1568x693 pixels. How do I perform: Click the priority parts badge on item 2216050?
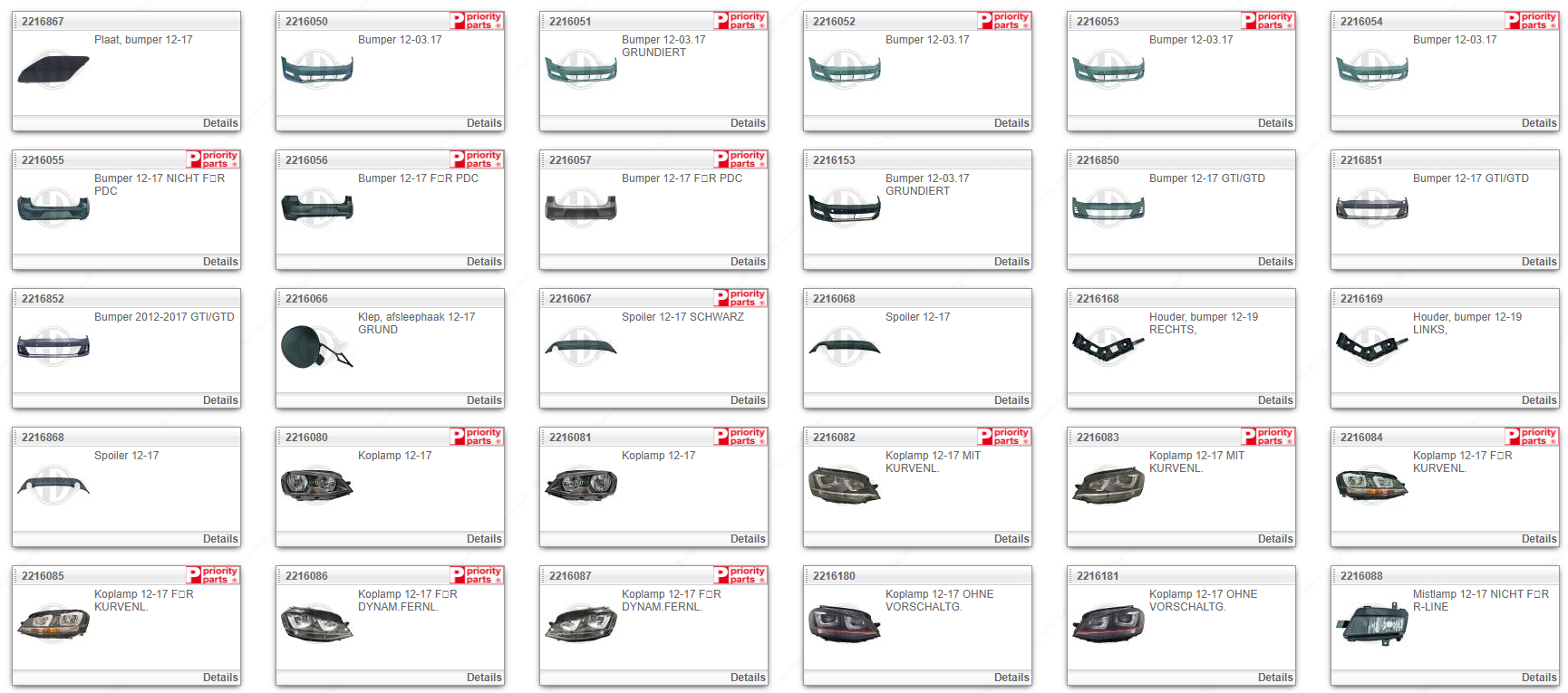pos(477,21)
